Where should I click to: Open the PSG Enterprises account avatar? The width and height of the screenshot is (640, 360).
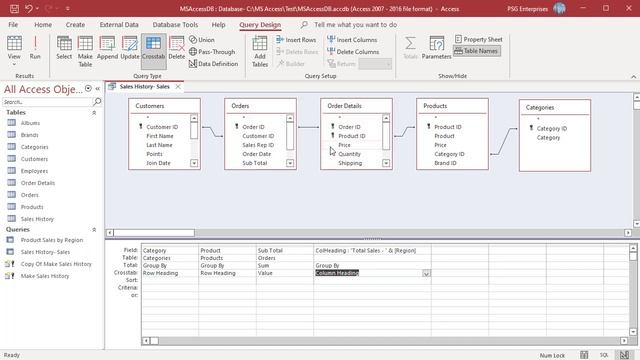point(559,9)
